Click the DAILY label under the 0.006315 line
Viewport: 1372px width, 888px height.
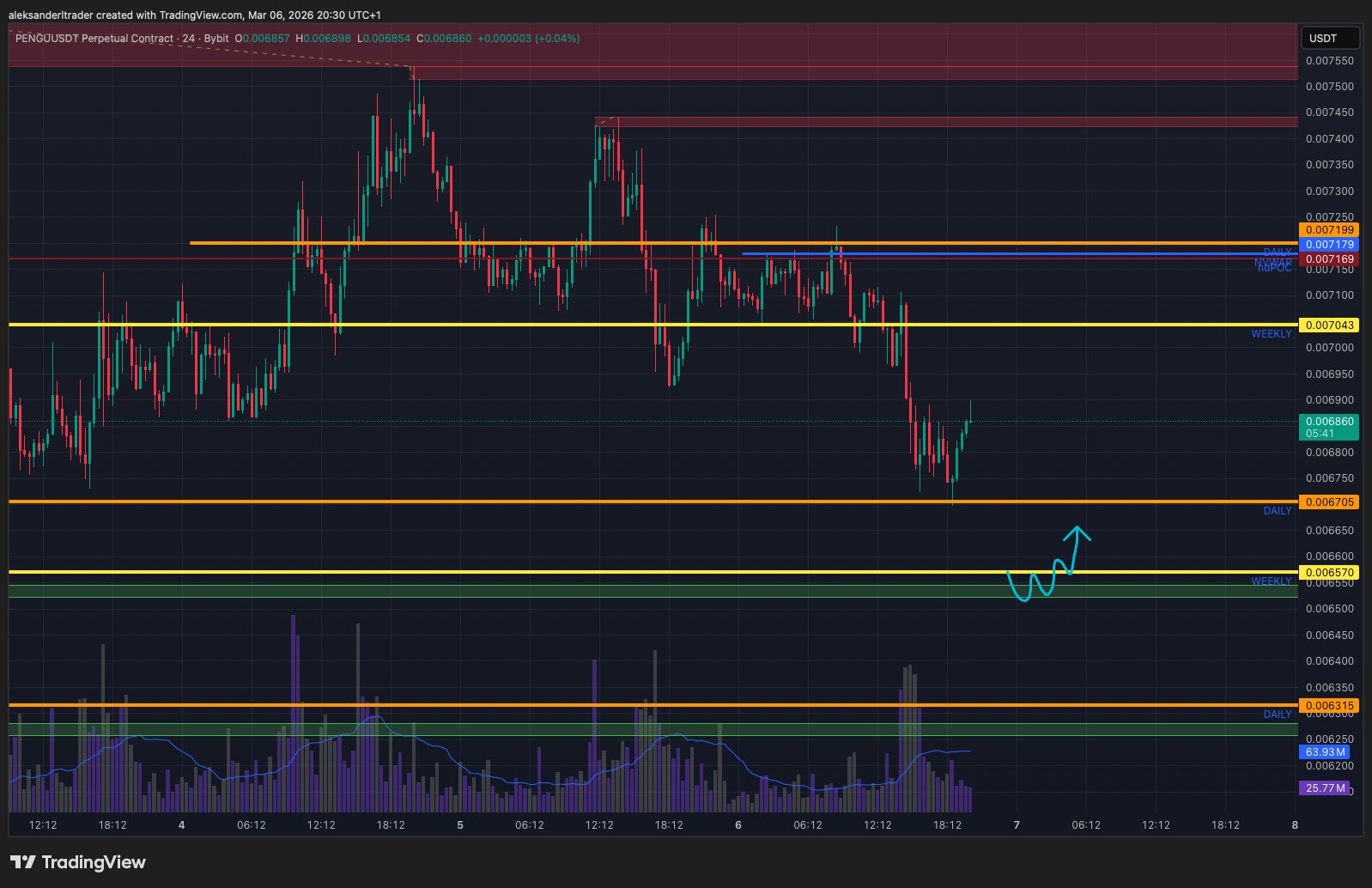(1278, 715)
